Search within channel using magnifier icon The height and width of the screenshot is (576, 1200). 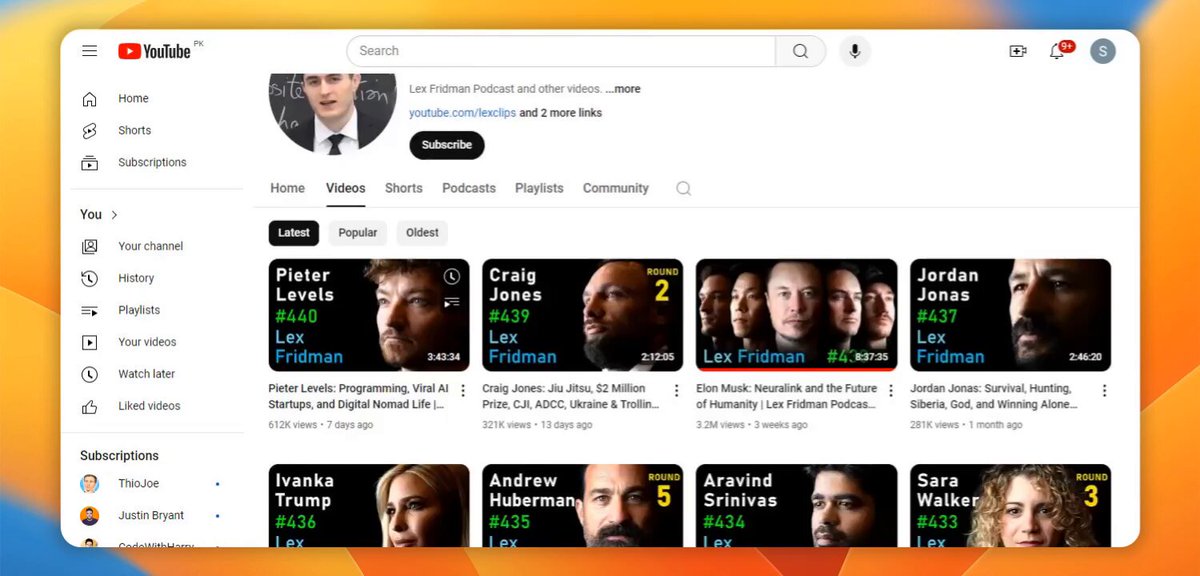click(x=684, y=188)
